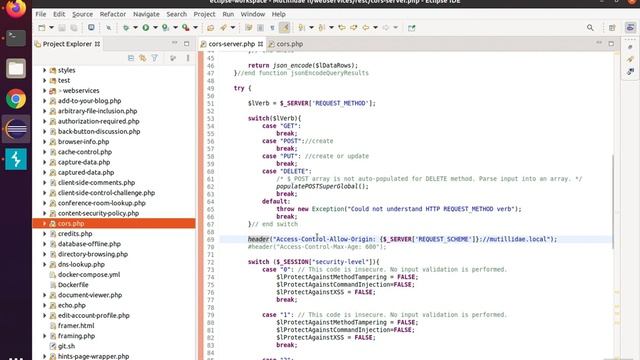Click the green Run button
The image size is (640, 360).
click(146, 28)
